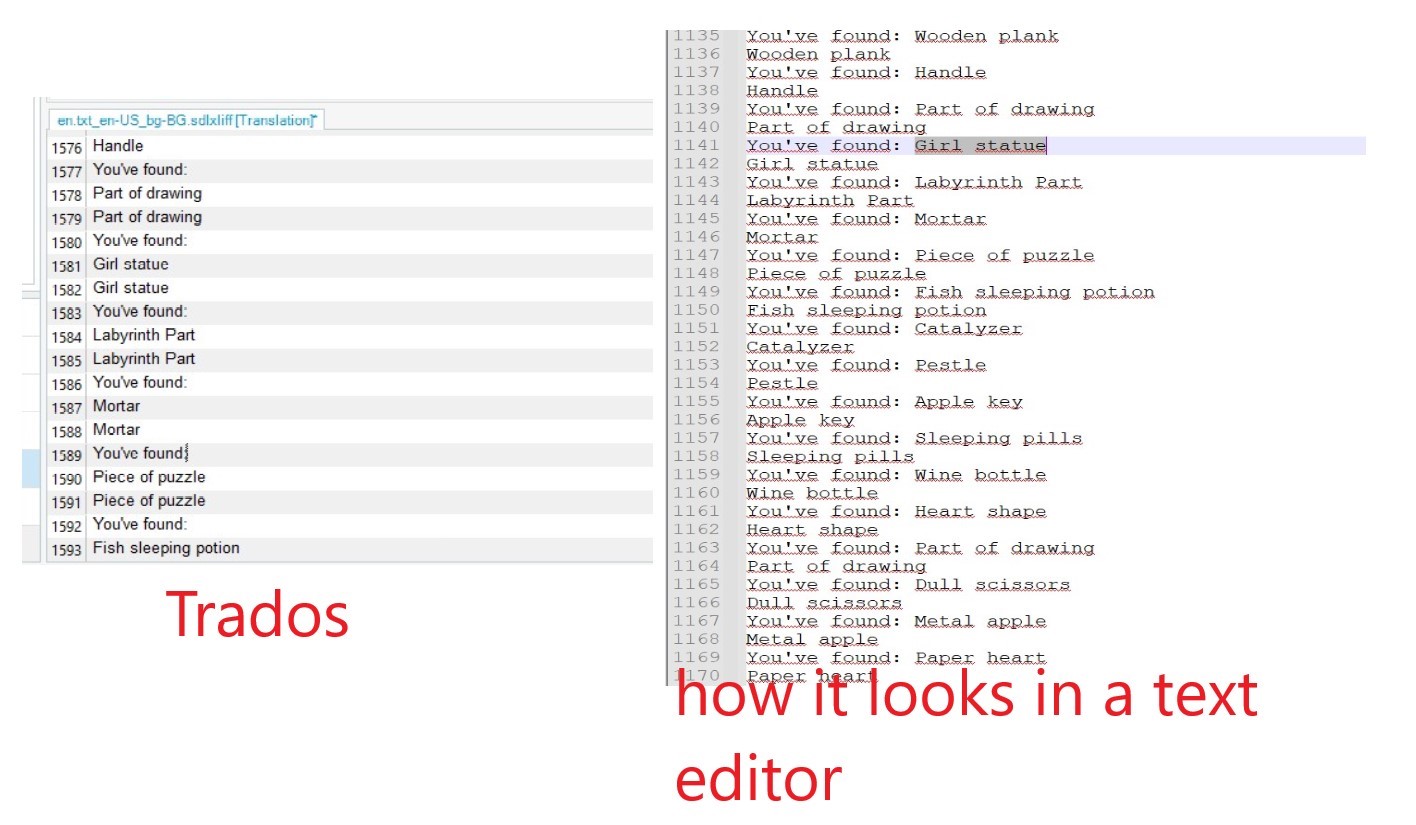The image size is (1416, 825).
Task: Click text editor line 1142 'Girl statue'
Action: coord(812,164)
